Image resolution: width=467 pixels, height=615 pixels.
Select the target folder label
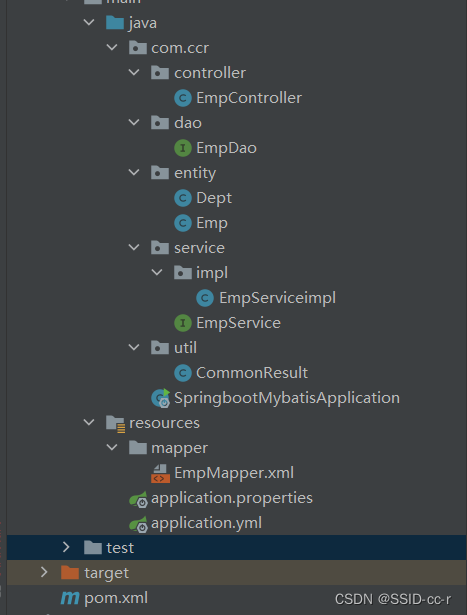[106, 573]
